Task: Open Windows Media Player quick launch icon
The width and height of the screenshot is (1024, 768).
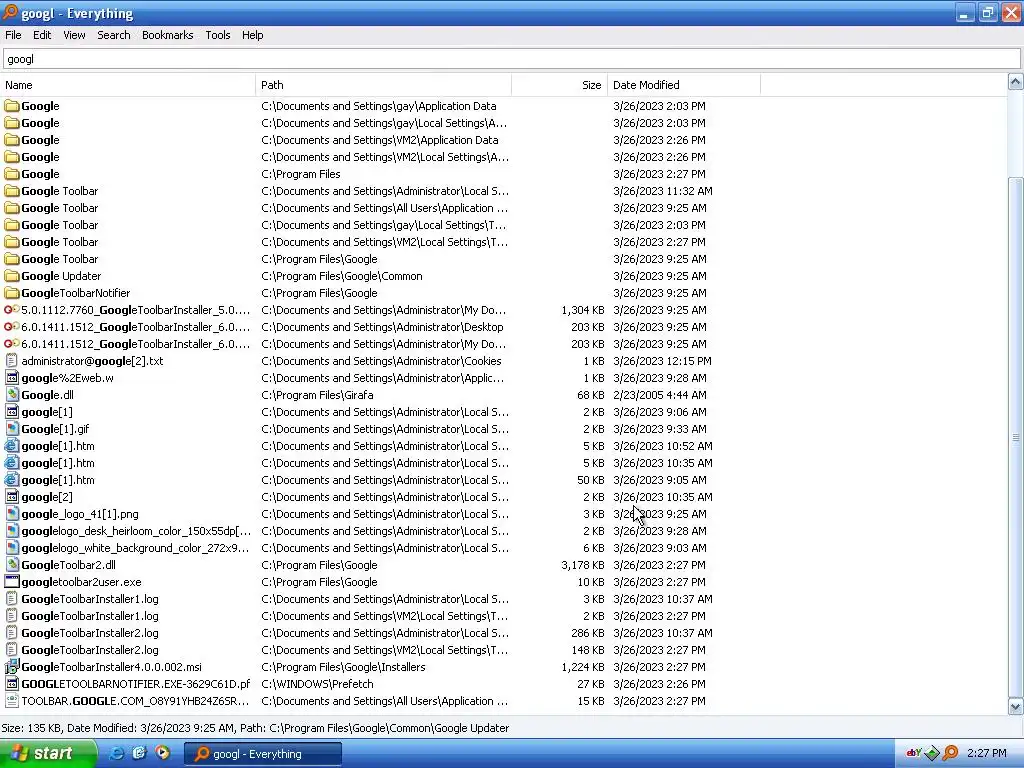Action: 162,753
